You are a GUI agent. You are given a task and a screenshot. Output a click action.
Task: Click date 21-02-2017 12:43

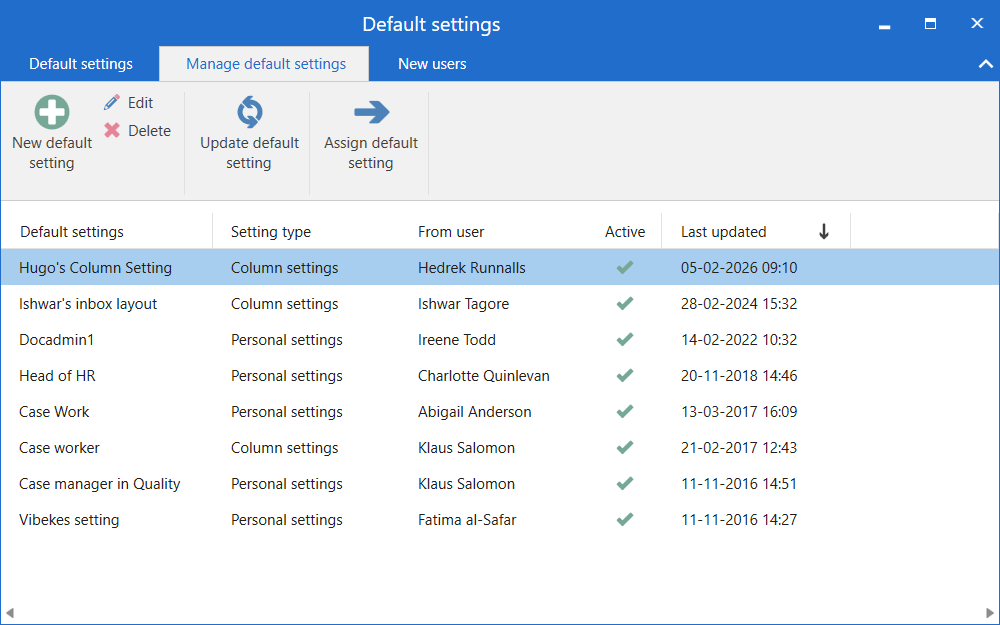739,448
